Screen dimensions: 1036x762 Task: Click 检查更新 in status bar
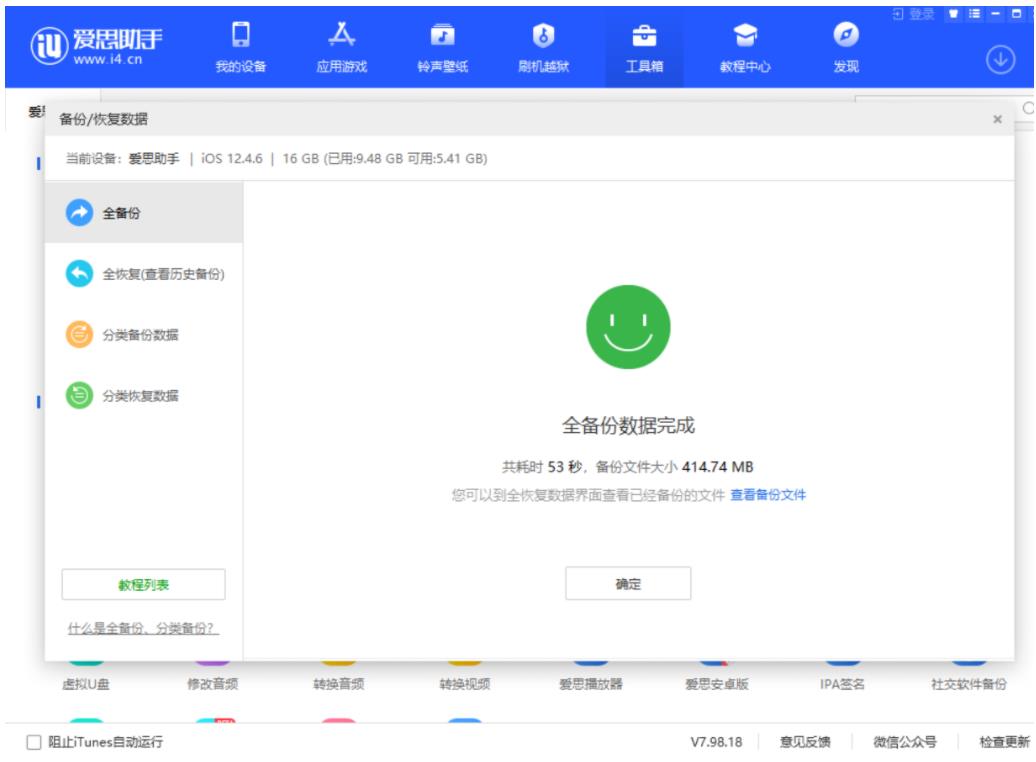pyautogui.click(x=1003, y=742)
